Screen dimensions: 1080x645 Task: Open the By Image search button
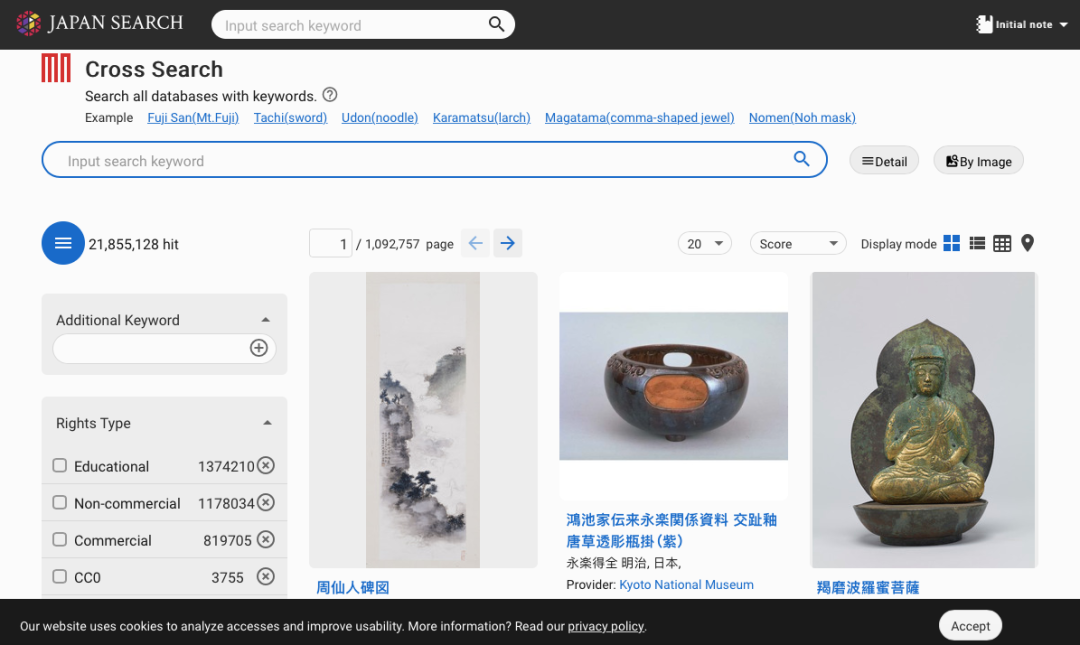point(978,161)
